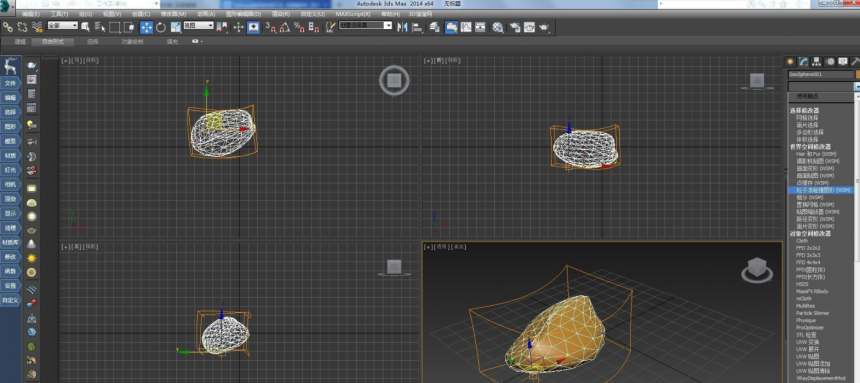The width and height of the screenshot is (860, 383).
Task: Click the Perspective viewport ViewCube
Action: point(757,269)
